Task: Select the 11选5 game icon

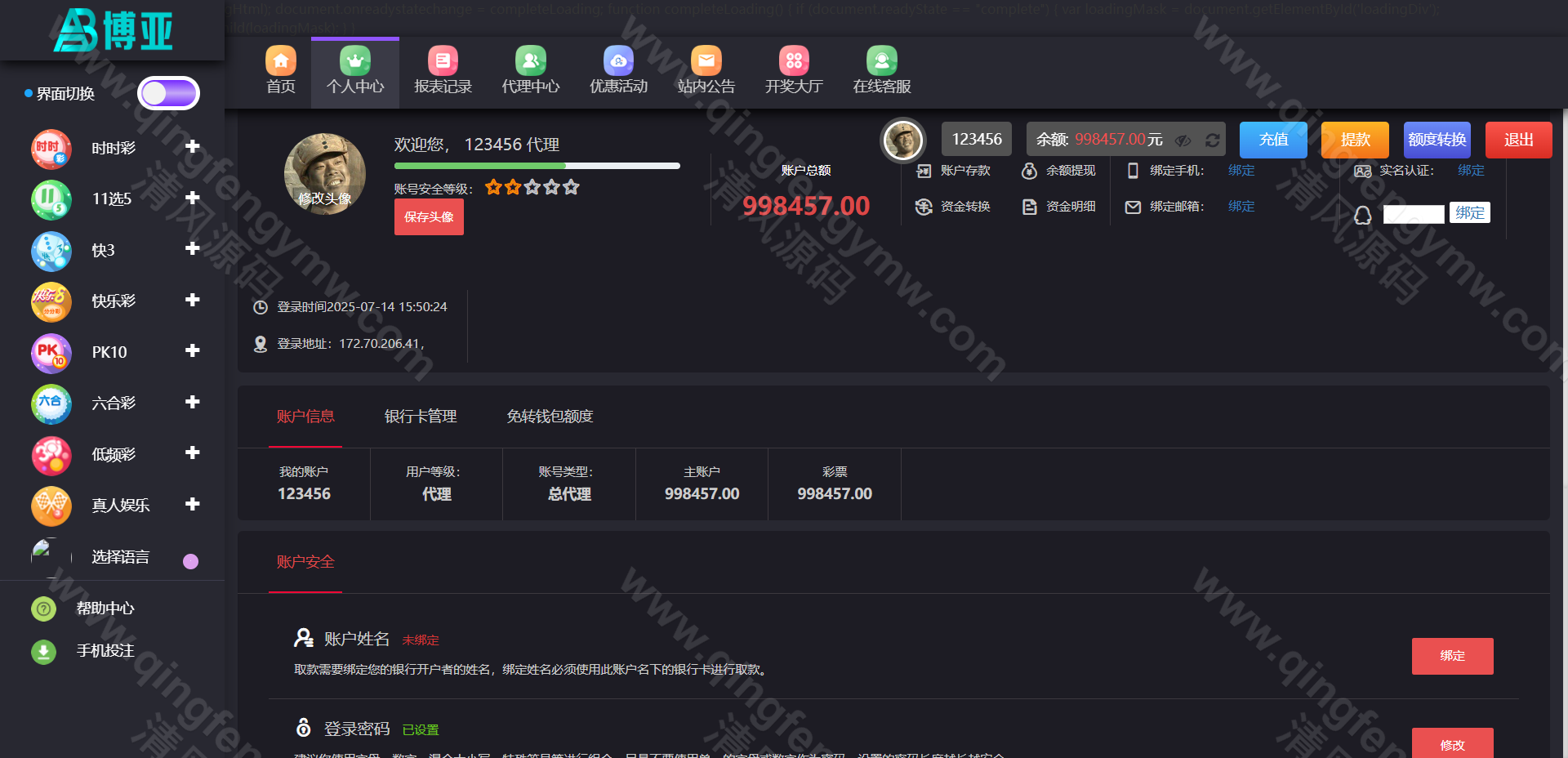Action: point(51,199)
